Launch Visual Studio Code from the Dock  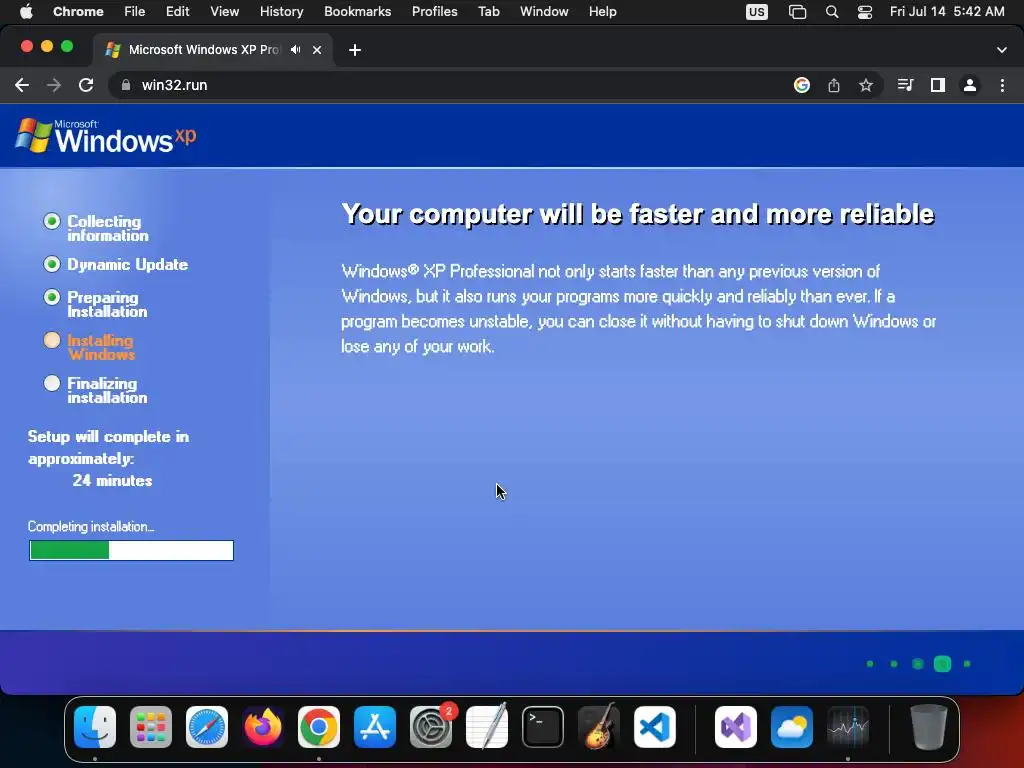[655, 727]
